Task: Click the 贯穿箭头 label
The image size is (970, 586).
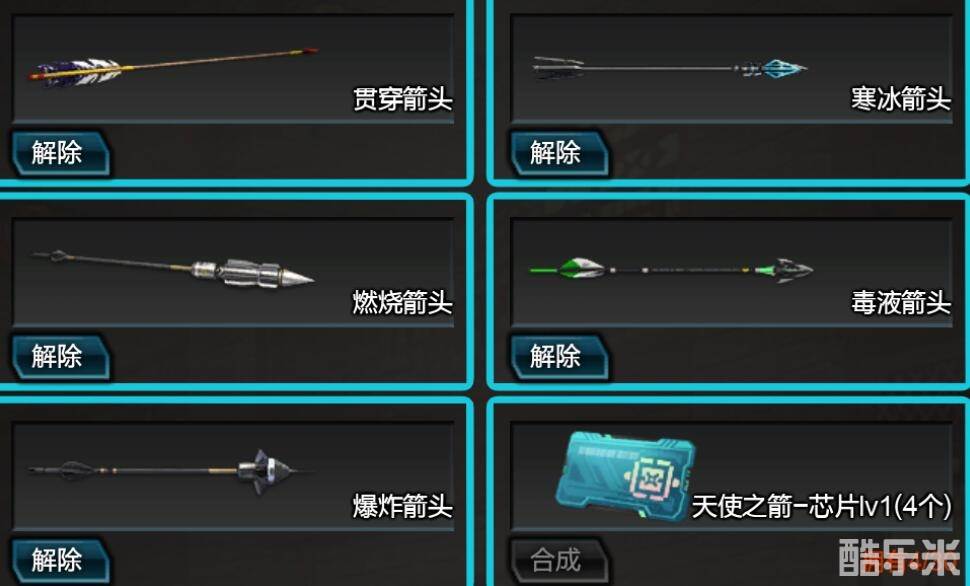Action: (403, 99)
